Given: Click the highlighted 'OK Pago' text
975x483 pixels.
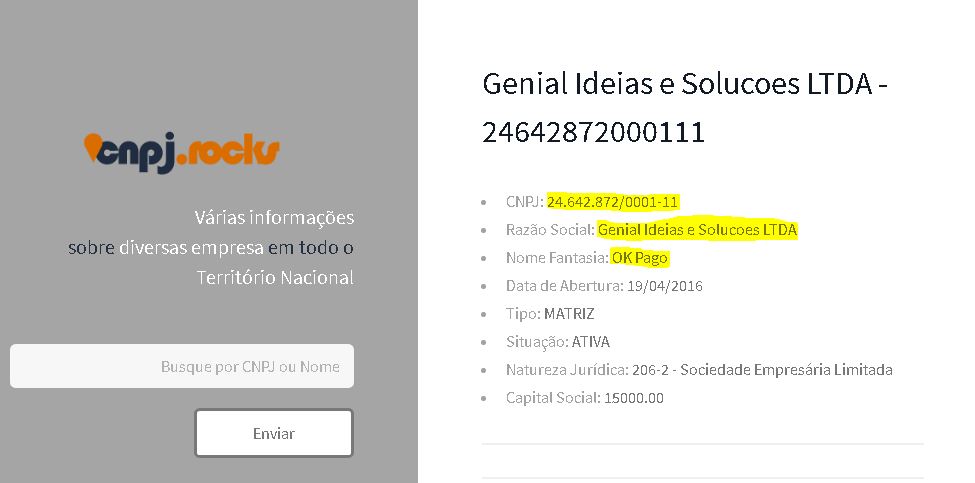Looking at the screenshot, I should (x=640, y=258).
